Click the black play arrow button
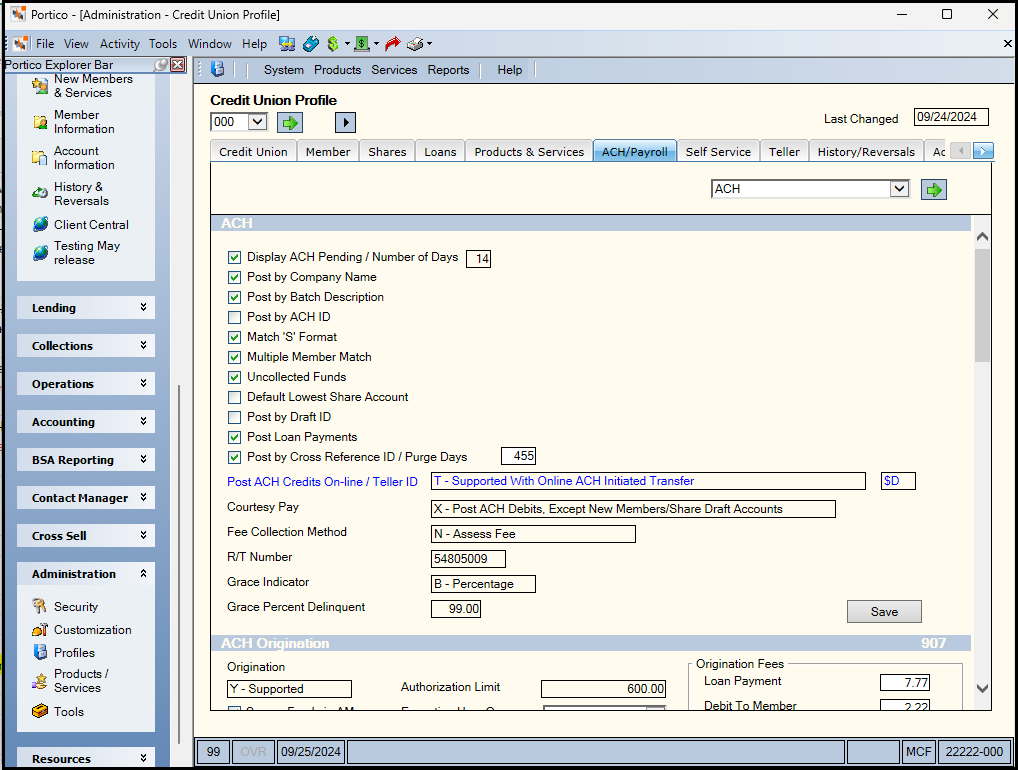 (345, 122)
